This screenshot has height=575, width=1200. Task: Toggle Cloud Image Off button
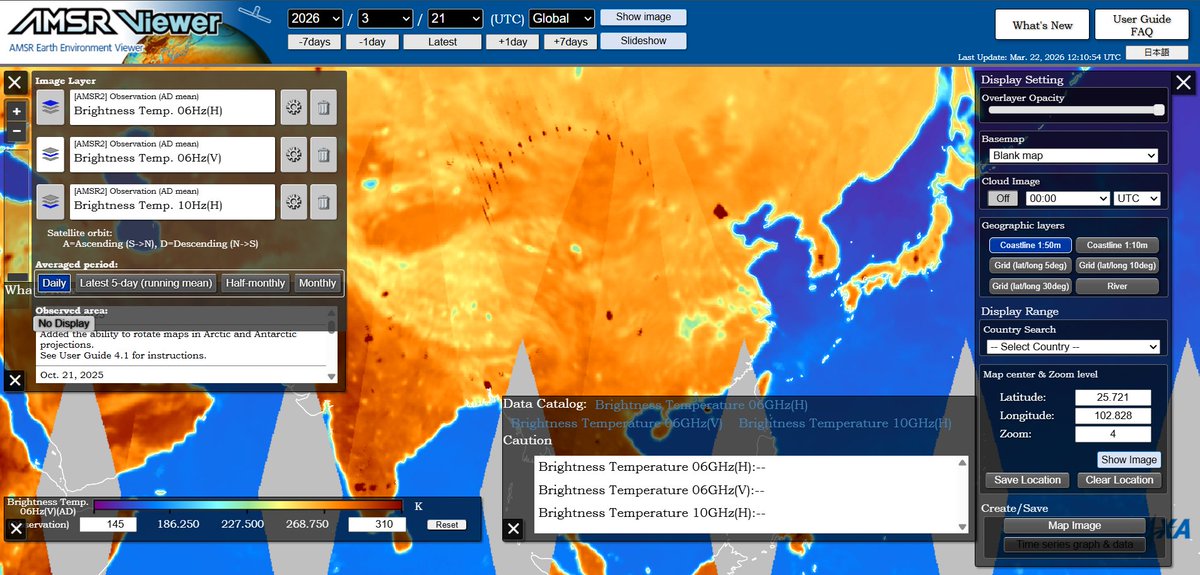point(1001,199)
